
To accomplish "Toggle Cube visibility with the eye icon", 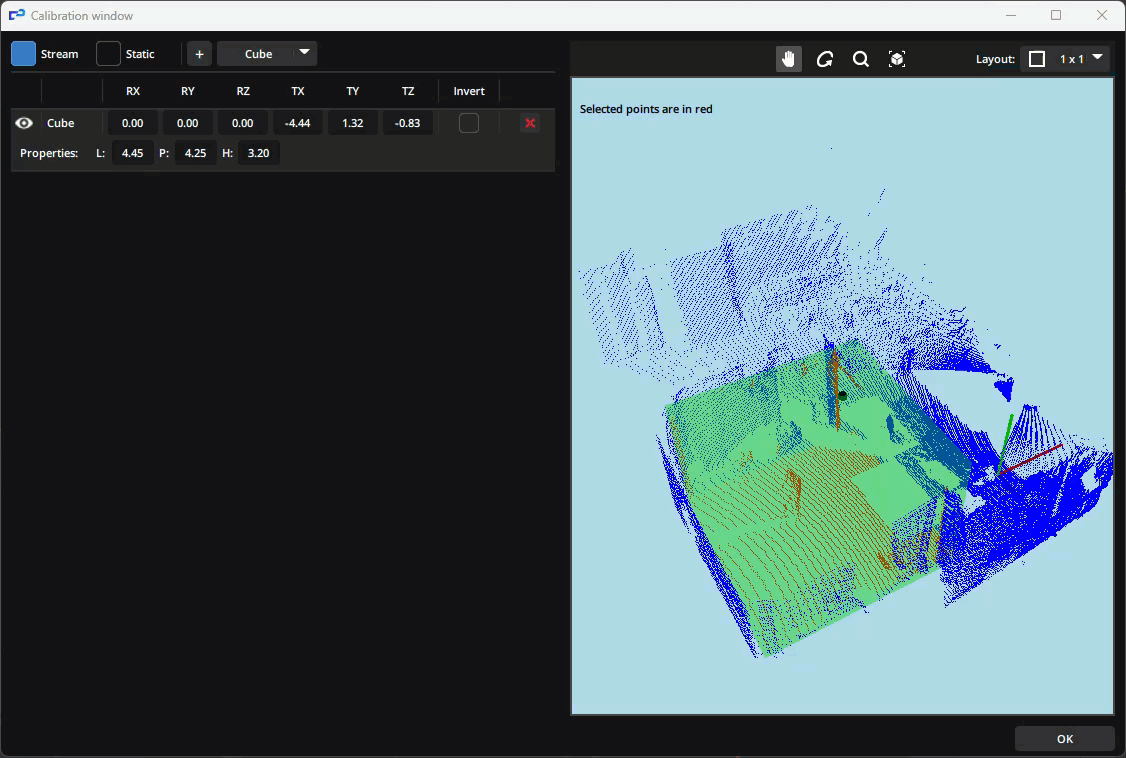I will (24, 122).
